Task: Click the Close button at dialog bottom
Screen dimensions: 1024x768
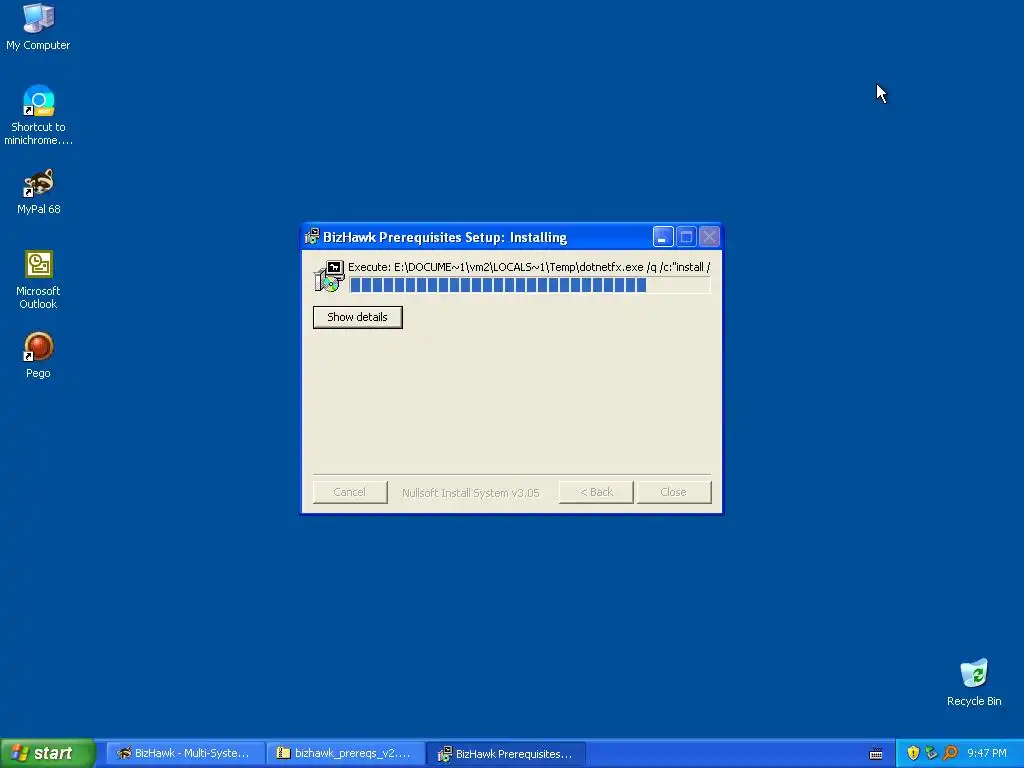Action: click(673, 492)
